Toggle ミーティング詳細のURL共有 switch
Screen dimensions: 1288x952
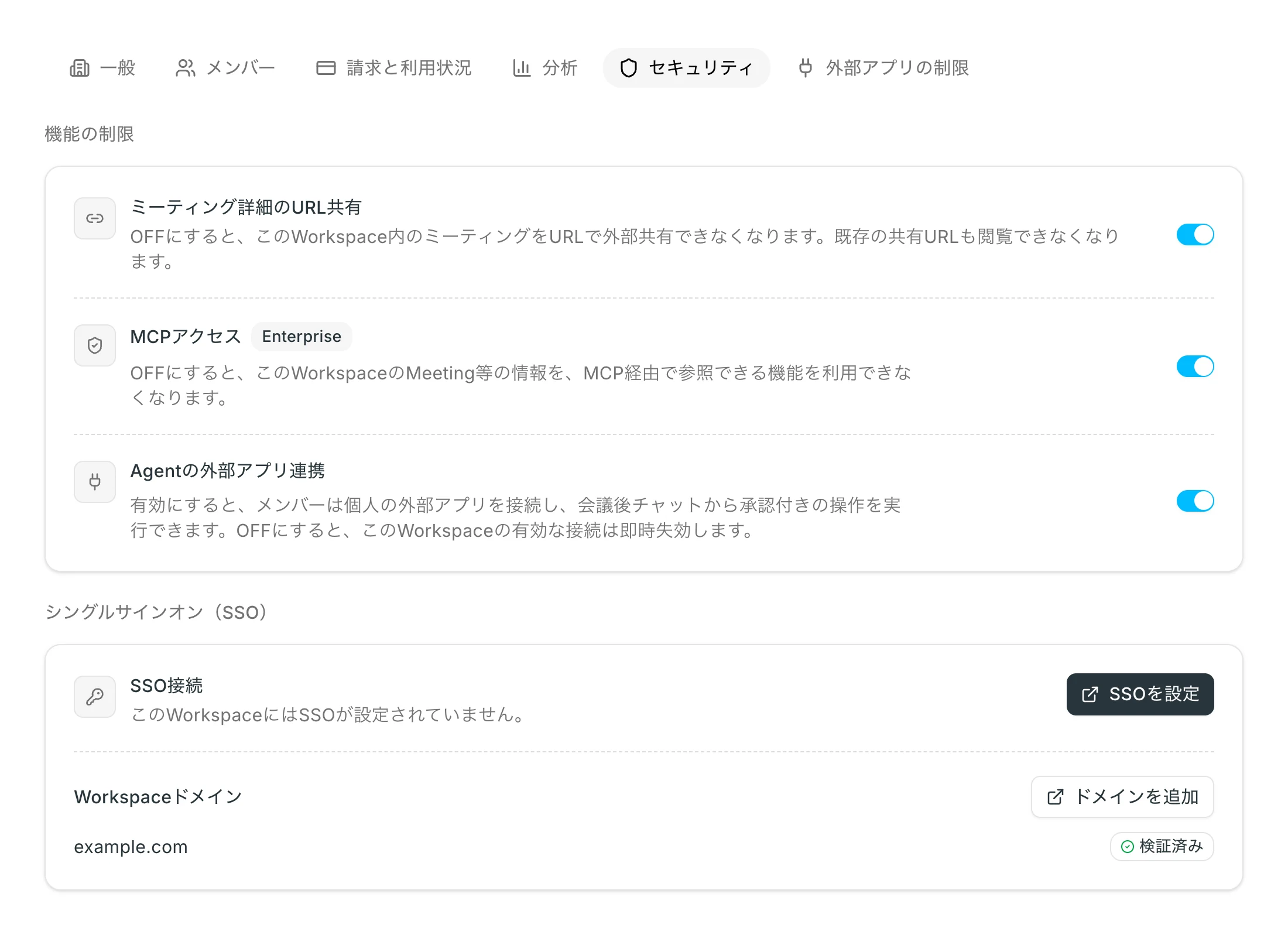click(1195, 235)
